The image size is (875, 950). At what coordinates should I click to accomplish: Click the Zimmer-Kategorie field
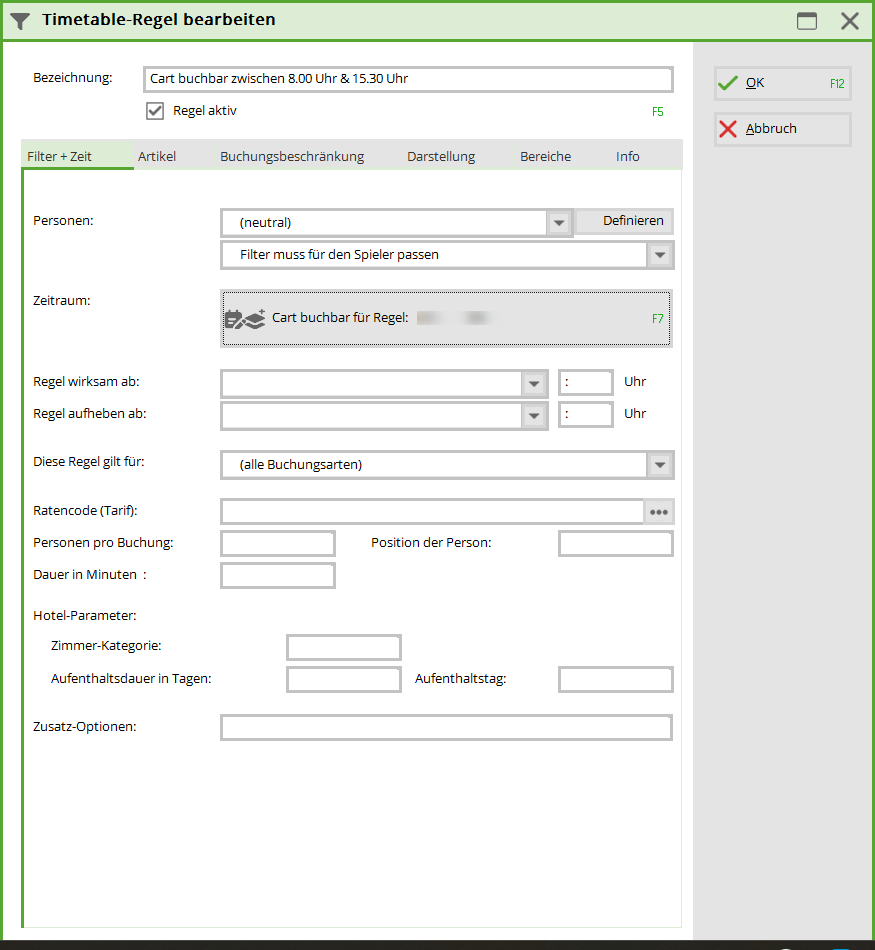point(344,648)
